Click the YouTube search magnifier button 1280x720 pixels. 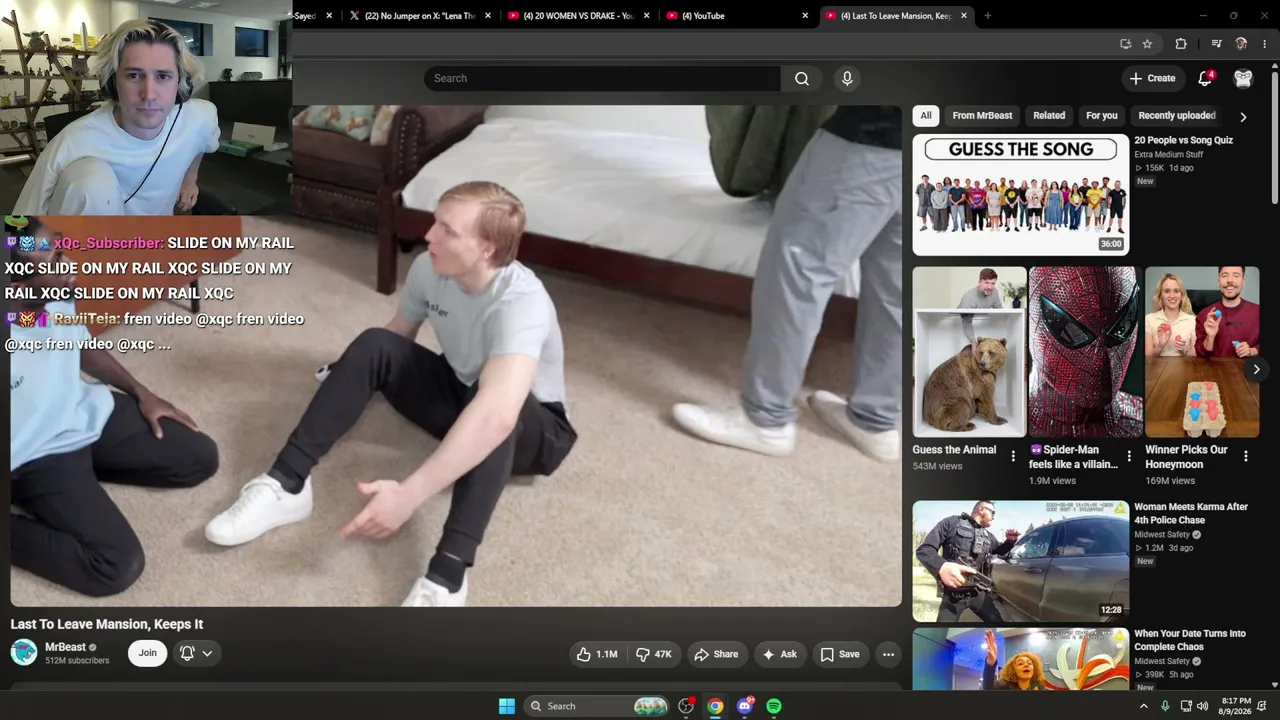(802, 79)
